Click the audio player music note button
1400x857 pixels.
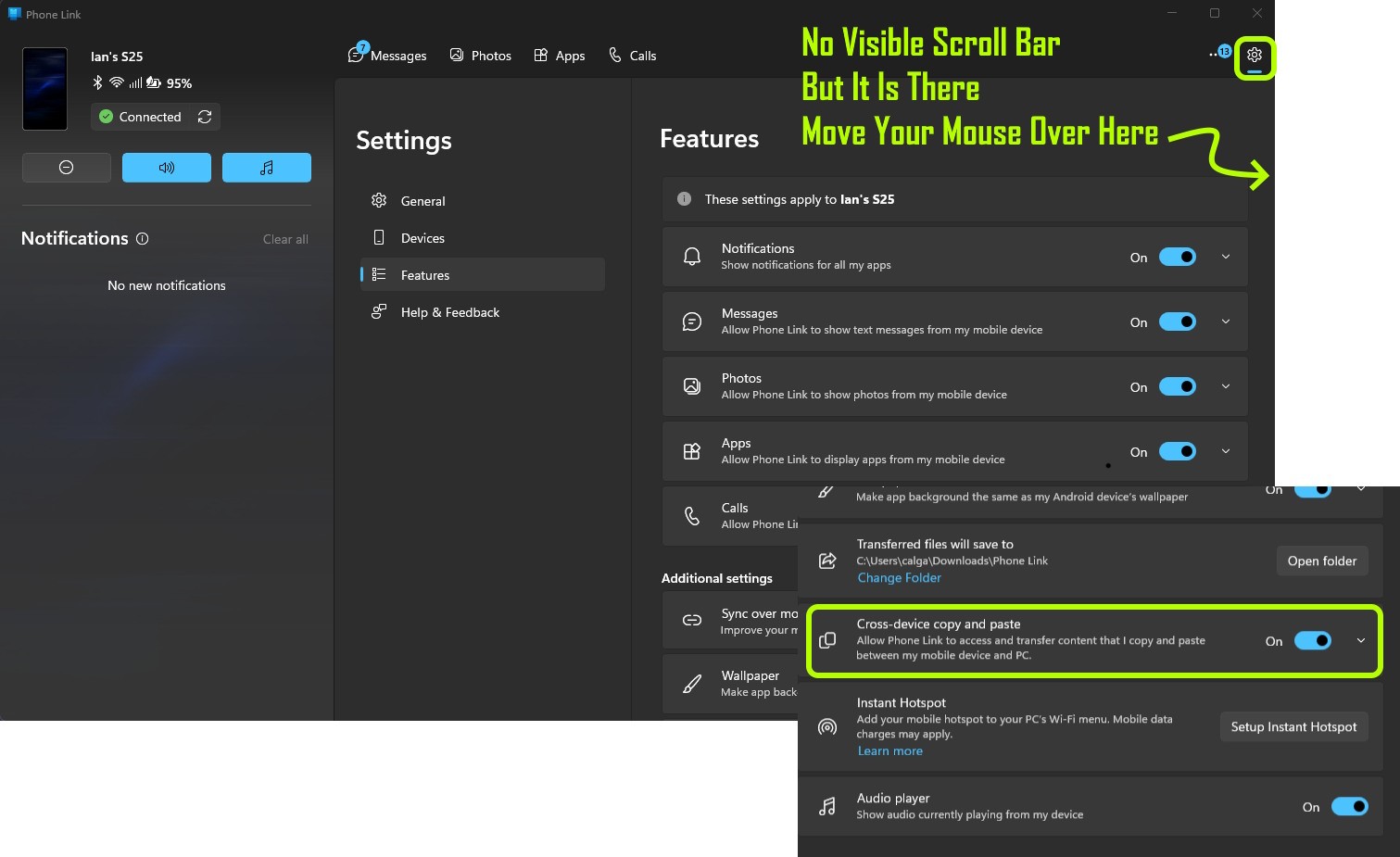[267, 168]
